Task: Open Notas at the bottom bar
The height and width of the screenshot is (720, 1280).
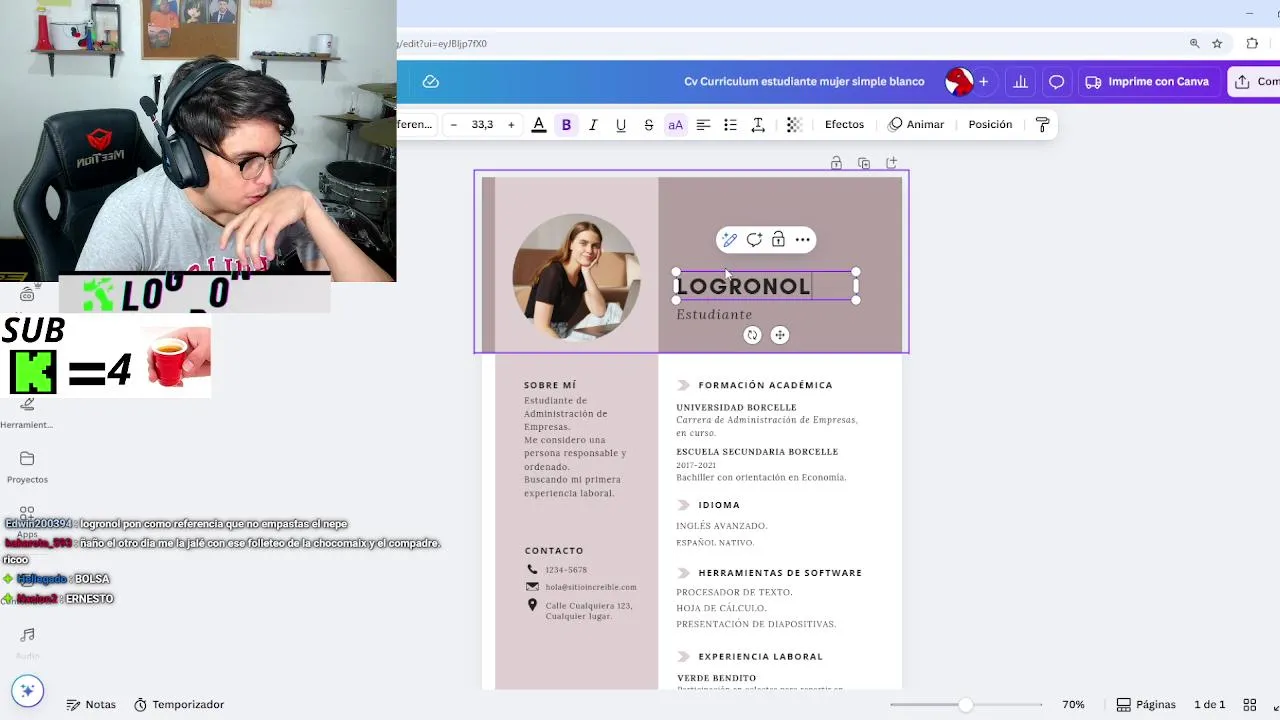Action: click(91, 705)
